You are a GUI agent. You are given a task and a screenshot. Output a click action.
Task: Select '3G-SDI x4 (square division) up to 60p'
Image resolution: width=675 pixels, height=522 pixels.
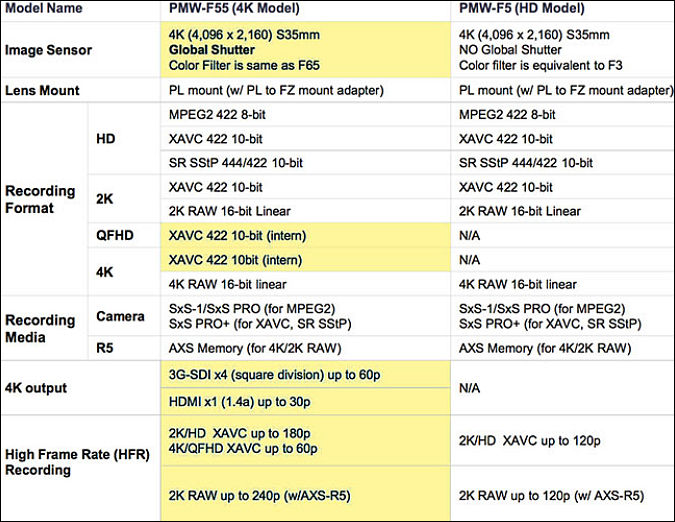(274, 375)
